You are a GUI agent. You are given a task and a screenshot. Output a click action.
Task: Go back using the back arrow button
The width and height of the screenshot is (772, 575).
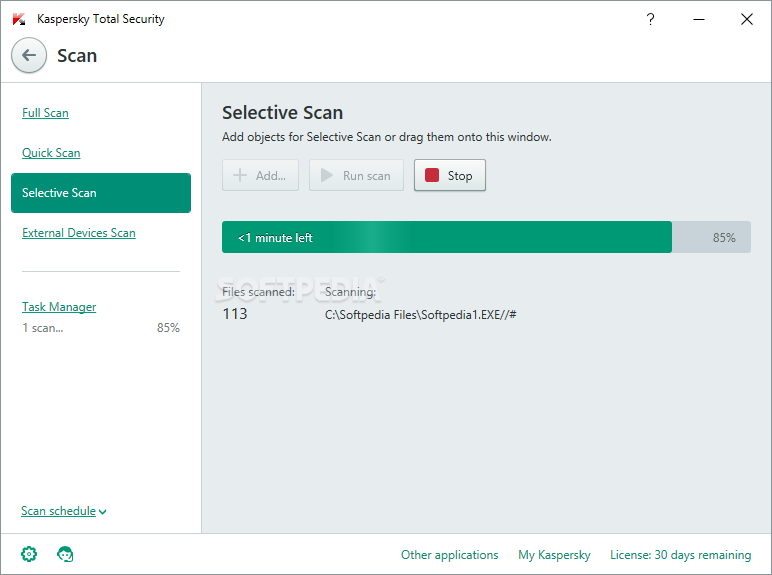click(x=29, y=55)
